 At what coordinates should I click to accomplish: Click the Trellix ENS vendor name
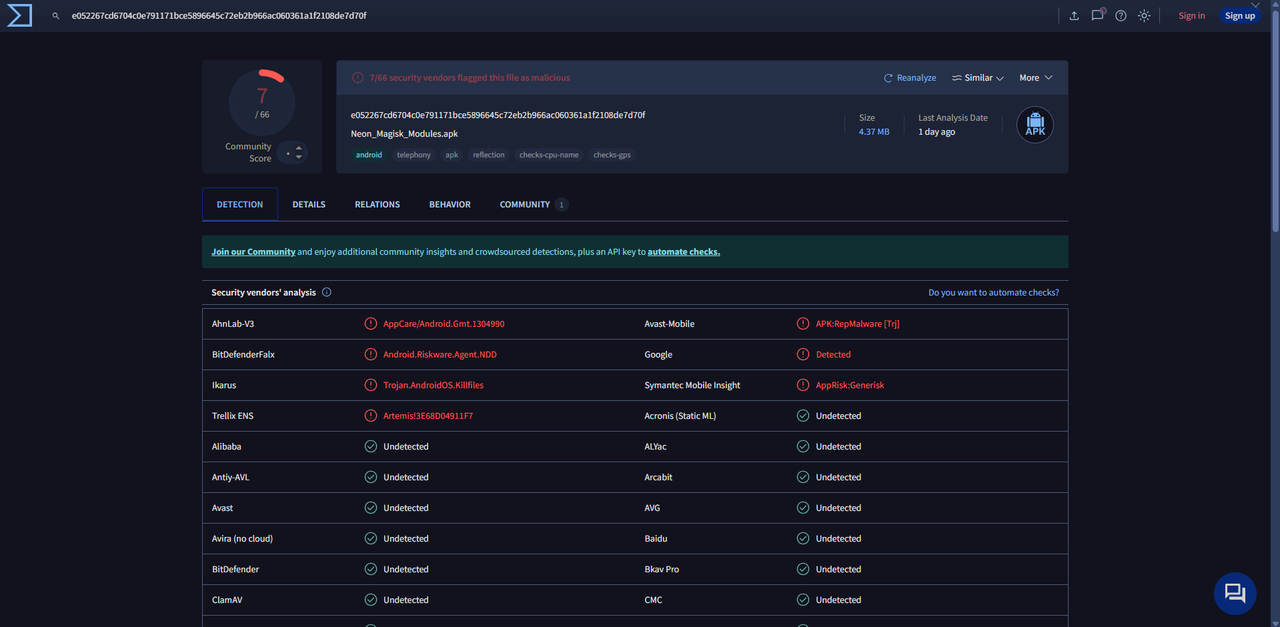[233, 416]
